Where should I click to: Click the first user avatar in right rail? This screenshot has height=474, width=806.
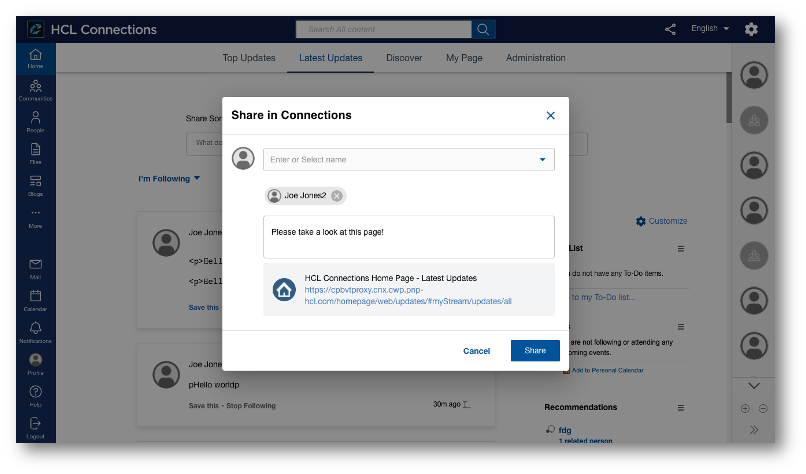pyautogui.click(x=754, y=75)
